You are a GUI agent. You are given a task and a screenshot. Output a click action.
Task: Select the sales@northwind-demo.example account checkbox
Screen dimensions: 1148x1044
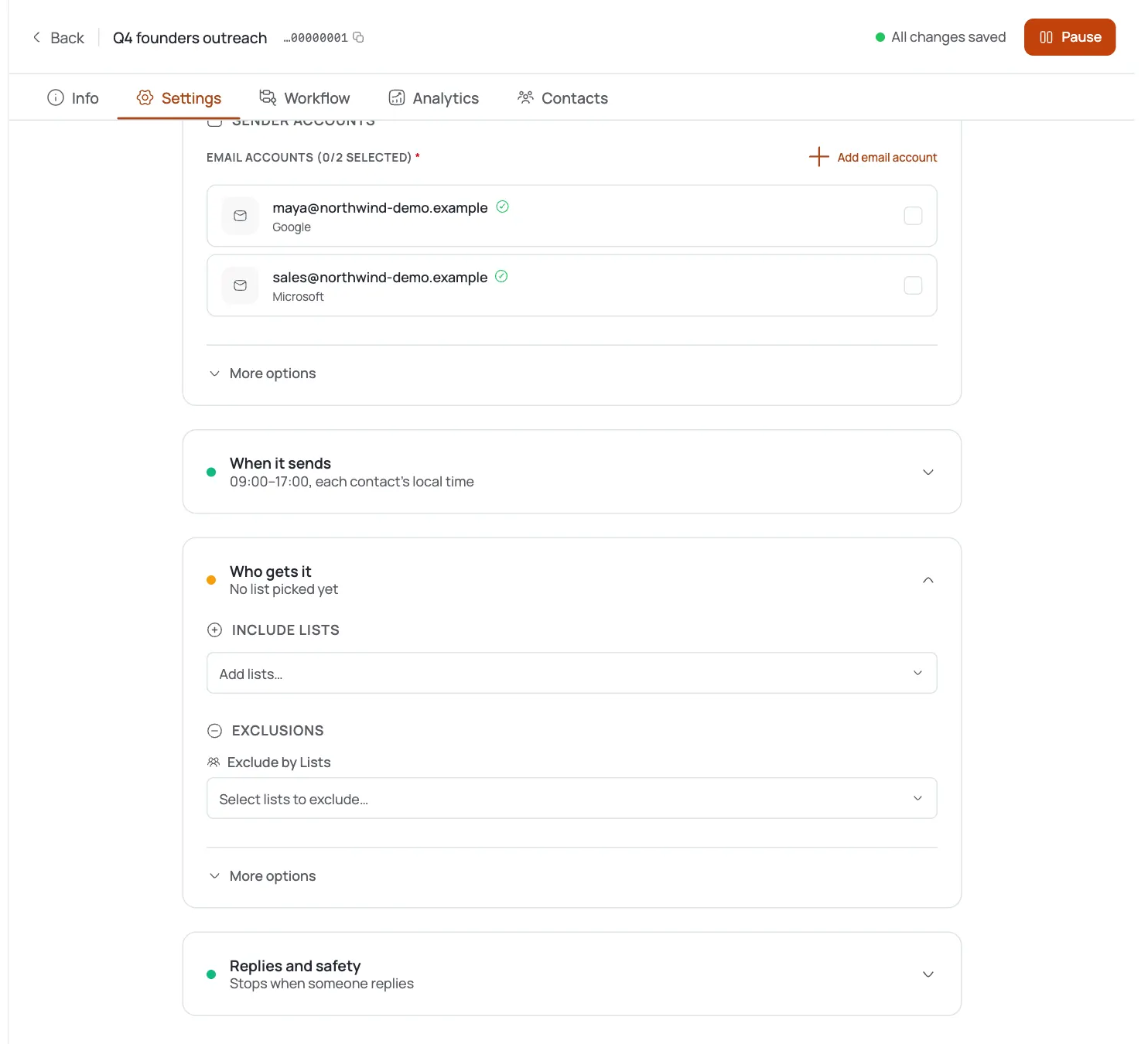(x=913, y=285)
